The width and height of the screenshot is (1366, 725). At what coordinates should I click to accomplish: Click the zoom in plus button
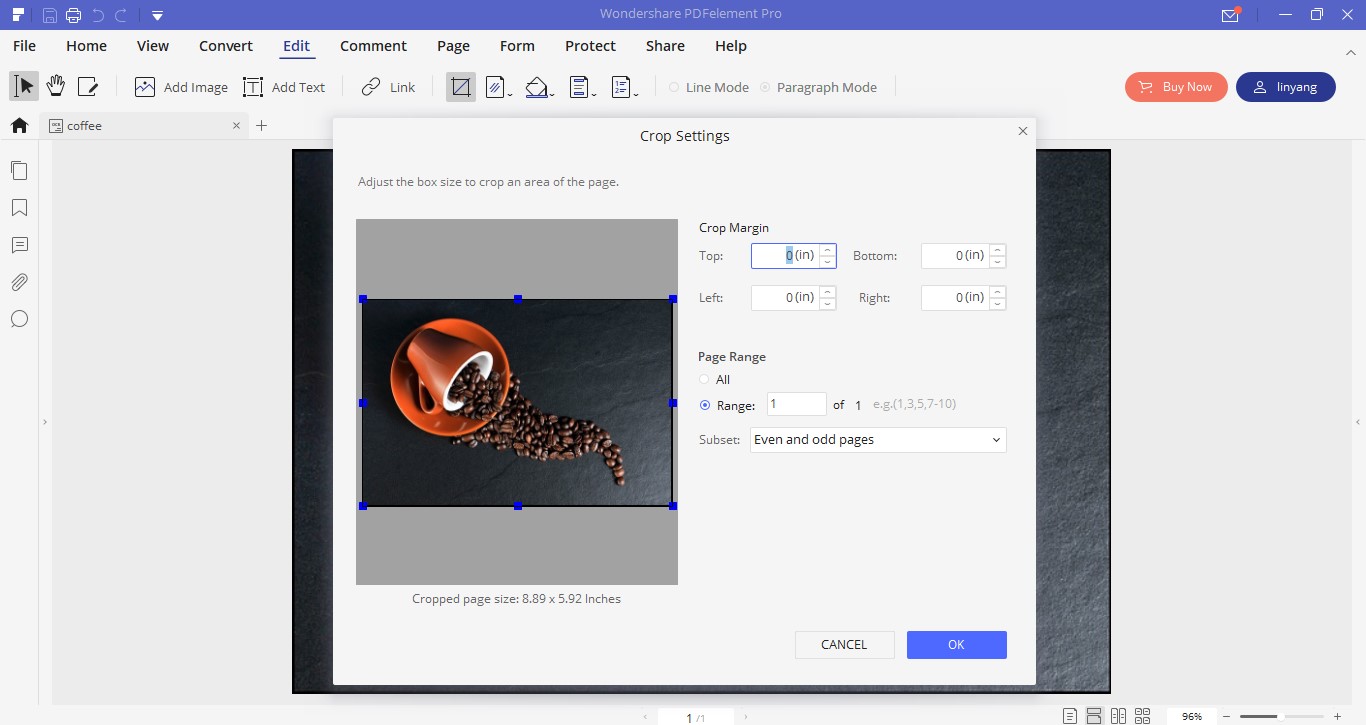1338,716
